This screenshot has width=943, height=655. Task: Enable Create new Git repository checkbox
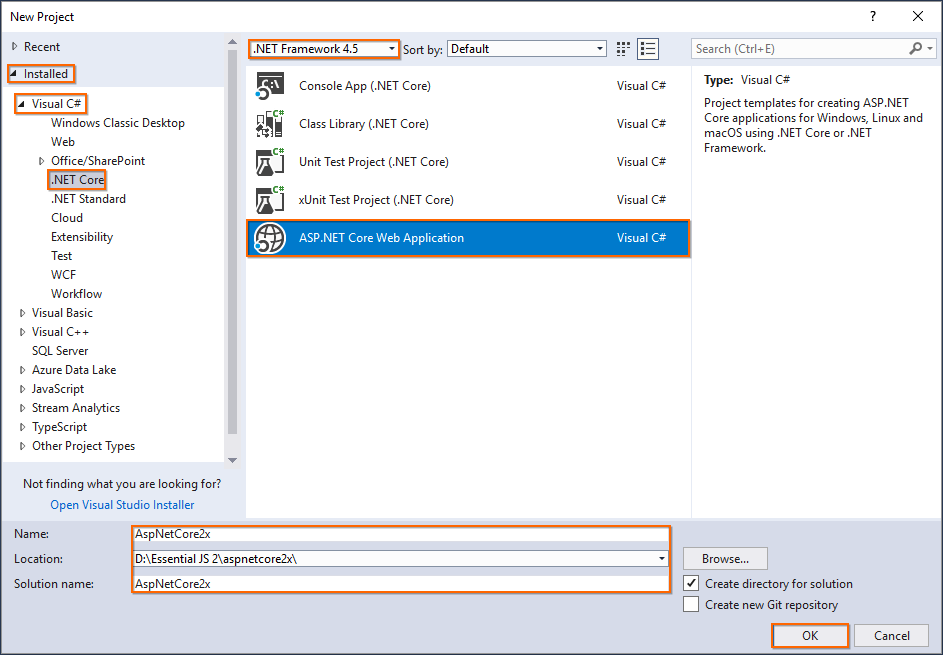point(691,604)
